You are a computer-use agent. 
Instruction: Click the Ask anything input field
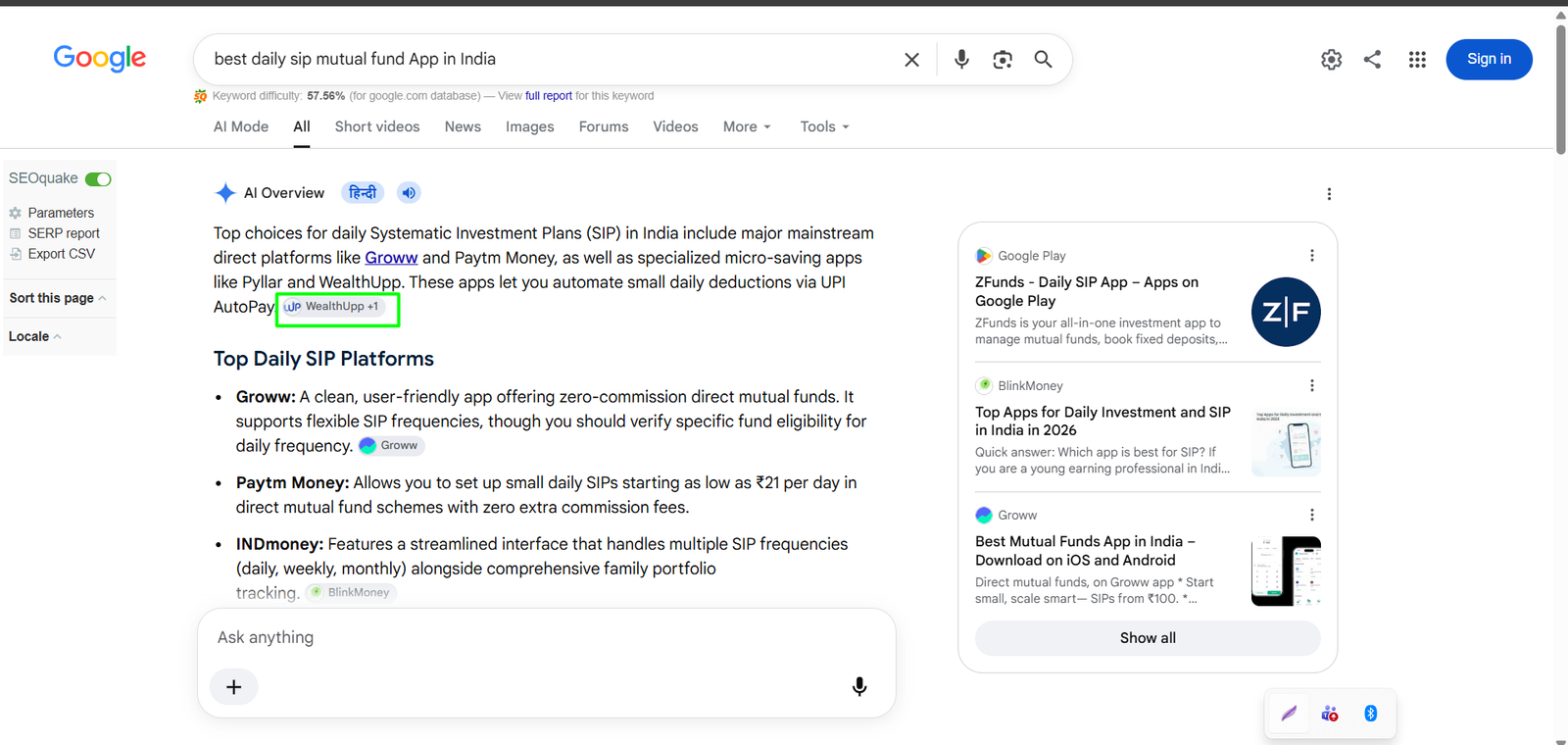pyautogui.click(x=547, y=638)
